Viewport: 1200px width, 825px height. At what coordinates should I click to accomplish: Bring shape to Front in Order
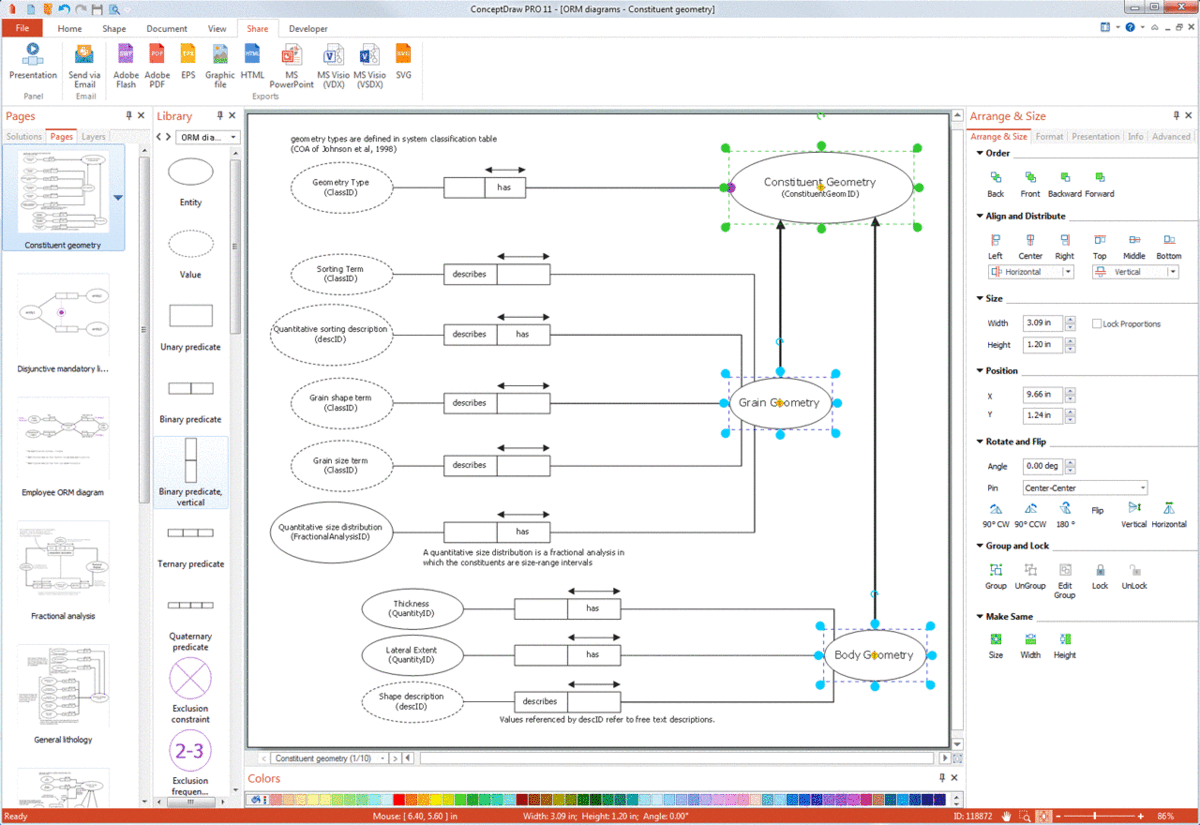pyautogui.click(x=1030, y=179)
